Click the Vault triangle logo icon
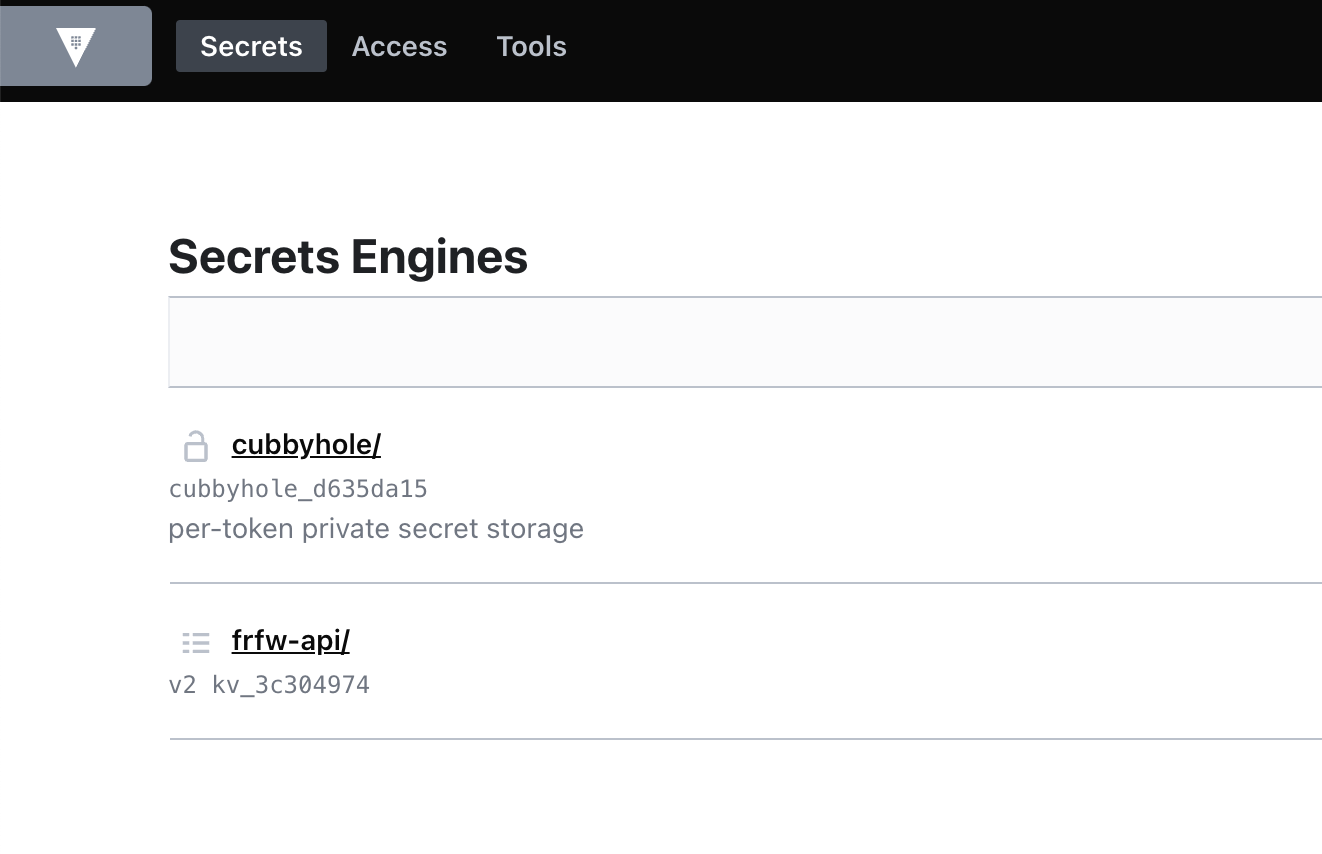 click(76, 47)
